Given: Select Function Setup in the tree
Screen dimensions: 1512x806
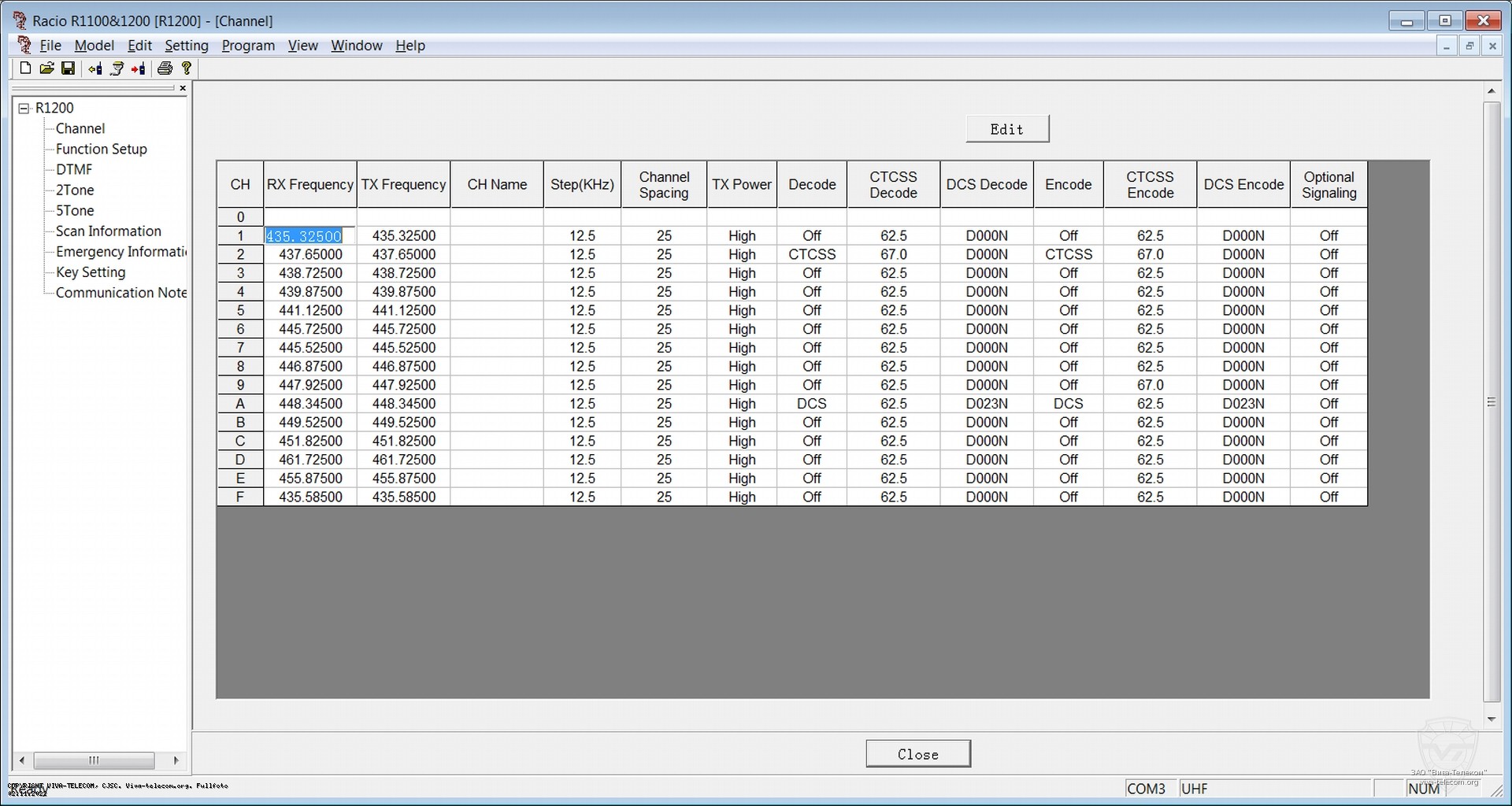Looking at the screenshot, I should [x=101, y=149].
